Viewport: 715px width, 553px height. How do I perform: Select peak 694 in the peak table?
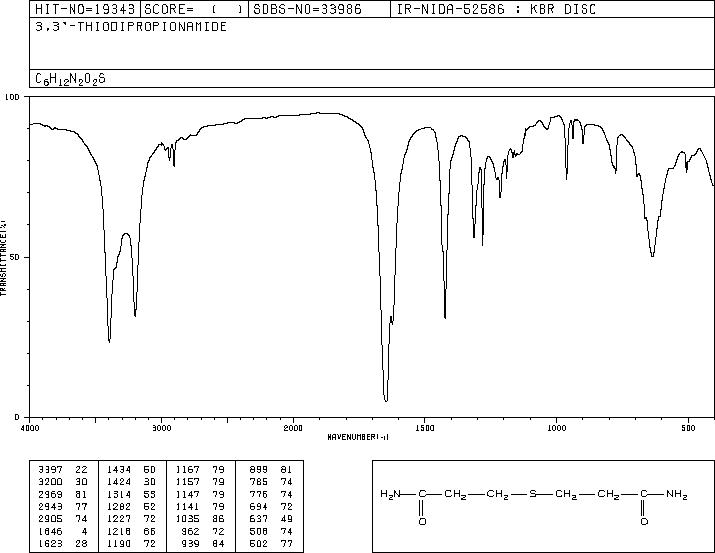tap(259, 506)
